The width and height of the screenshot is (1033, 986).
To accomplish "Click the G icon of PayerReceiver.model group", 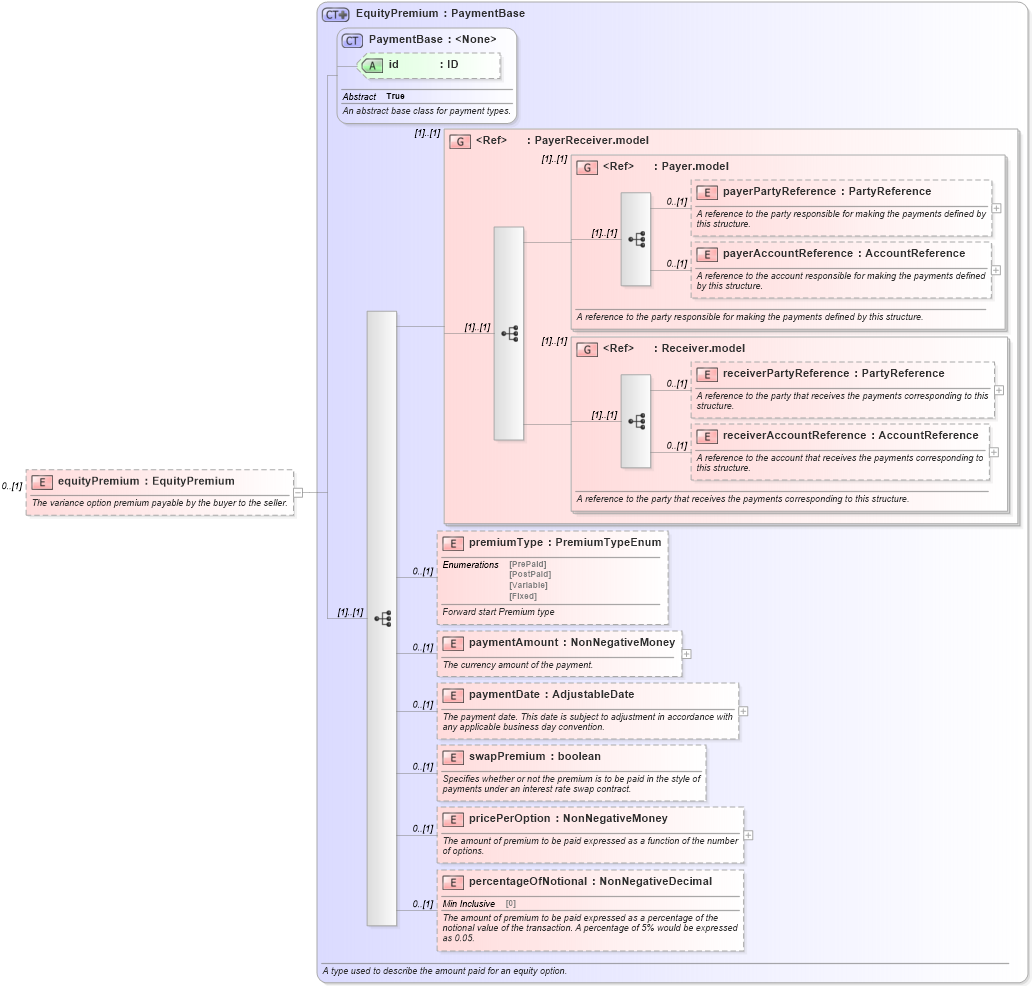I will (x=461, y=141).
